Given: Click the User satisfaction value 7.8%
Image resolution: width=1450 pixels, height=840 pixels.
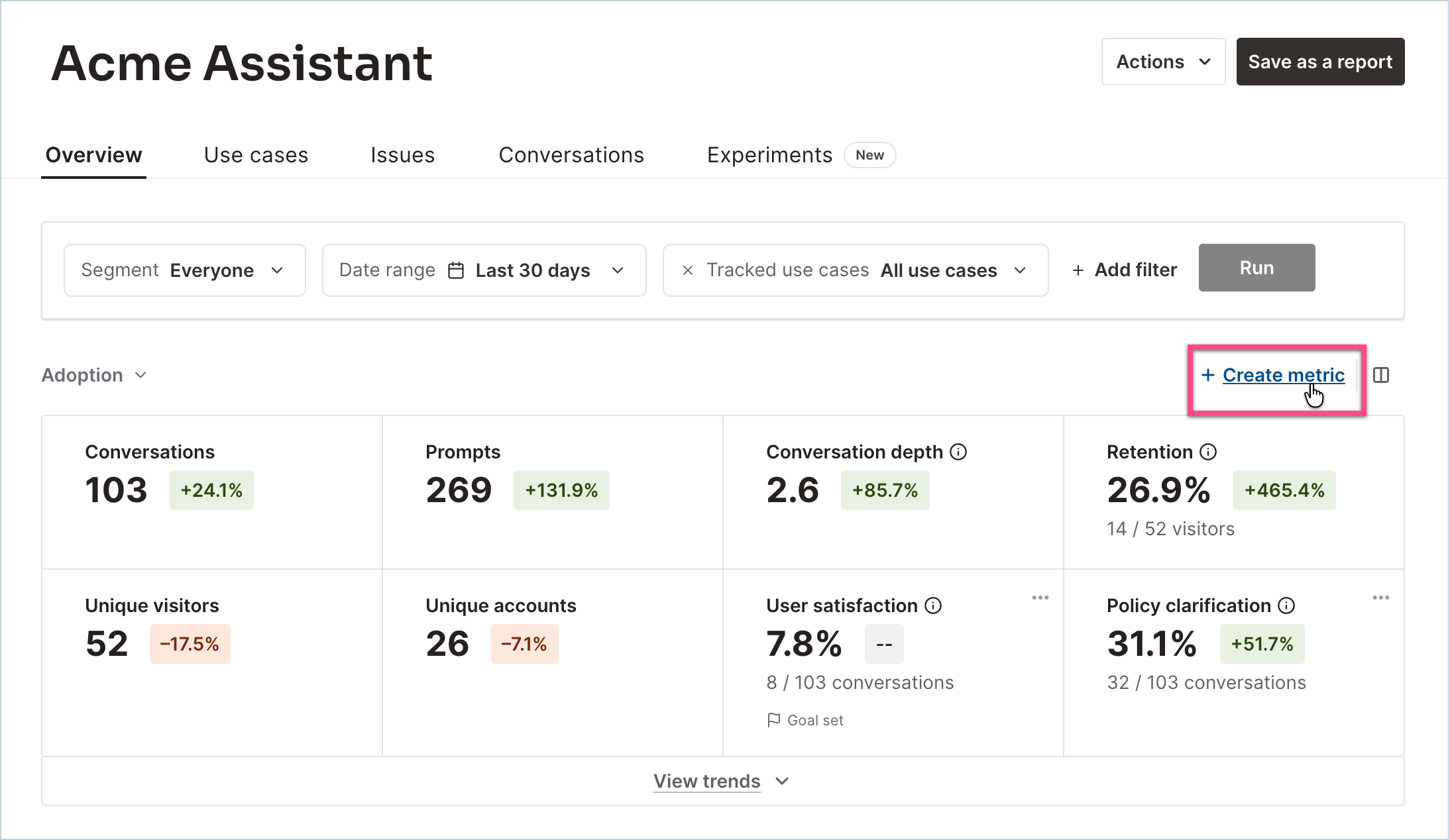Looking at the screenshot, I should [x=804, y=644].
